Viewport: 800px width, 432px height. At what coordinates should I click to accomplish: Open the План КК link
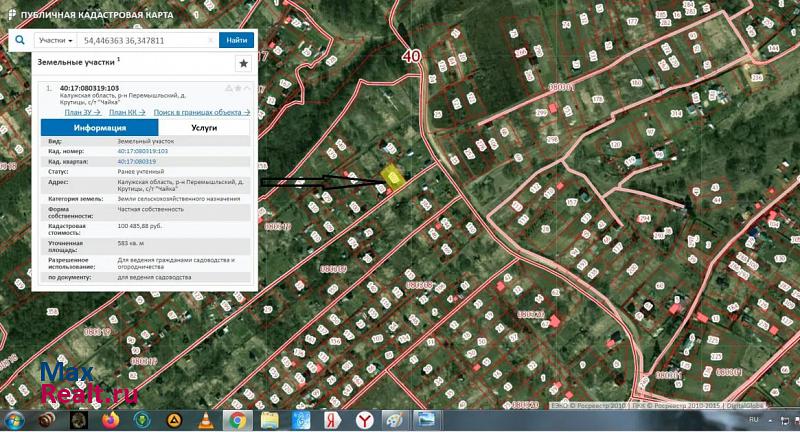click(x=125, y=112)
